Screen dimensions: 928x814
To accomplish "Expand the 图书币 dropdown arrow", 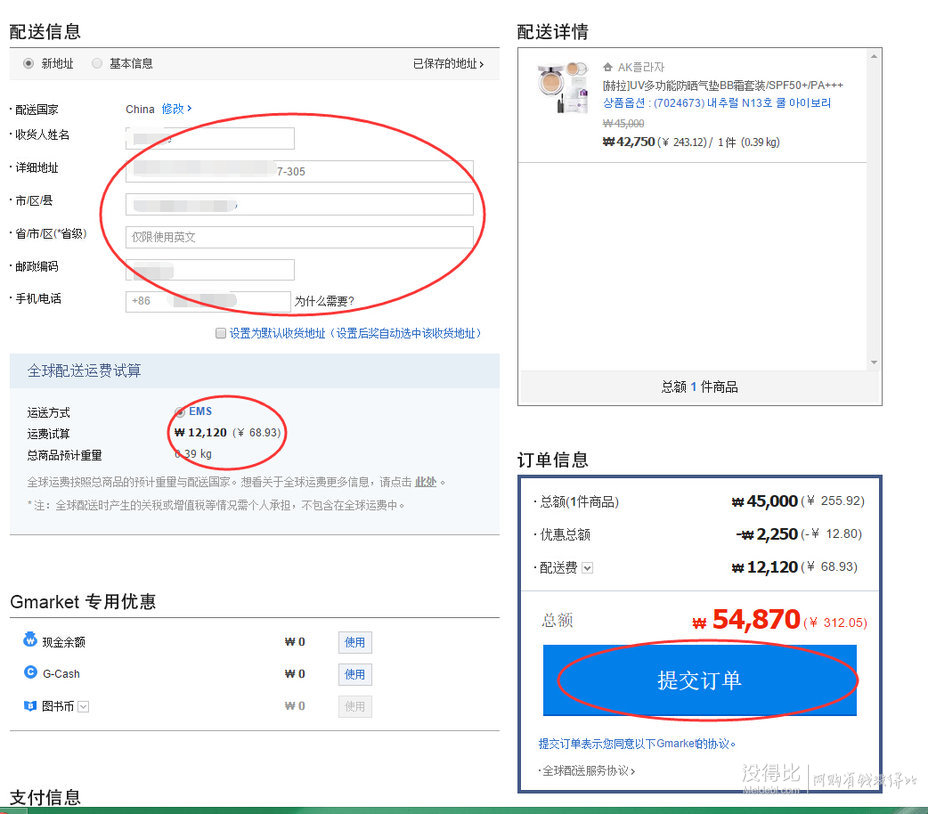I will (x=83, y=706).
